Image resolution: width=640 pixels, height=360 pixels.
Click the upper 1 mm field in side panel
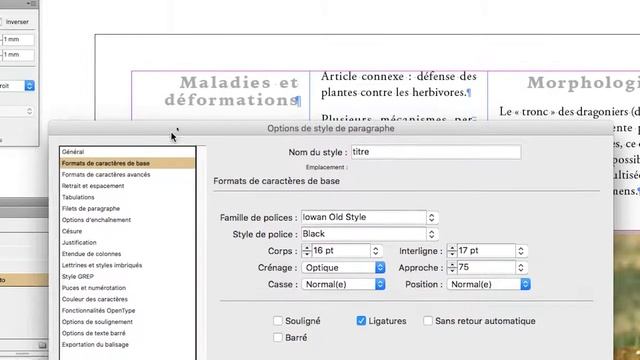point(18,40)
